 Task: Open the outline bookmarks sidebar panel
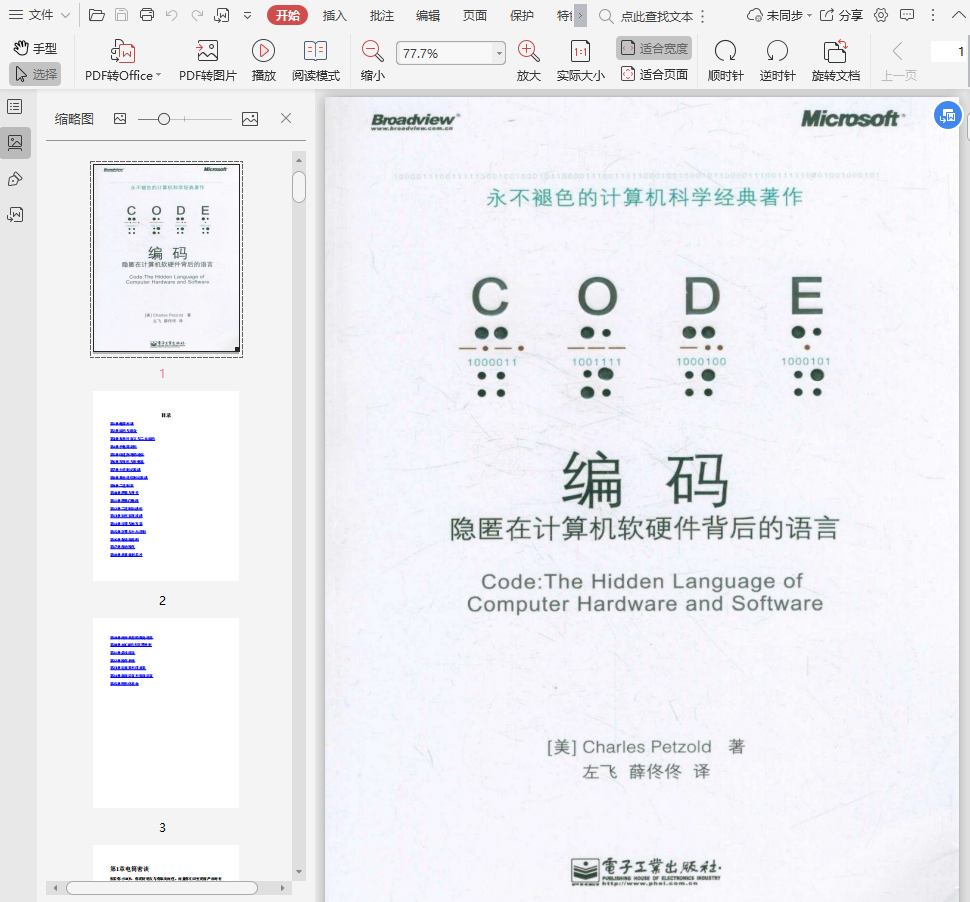(x=15, y=106)
